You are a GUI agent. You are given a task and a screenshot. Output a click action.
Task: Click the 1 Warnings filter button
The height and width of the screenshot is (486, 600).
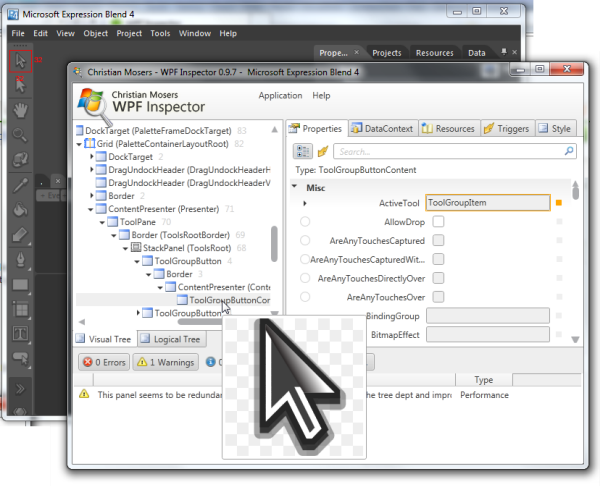point(166,362)
